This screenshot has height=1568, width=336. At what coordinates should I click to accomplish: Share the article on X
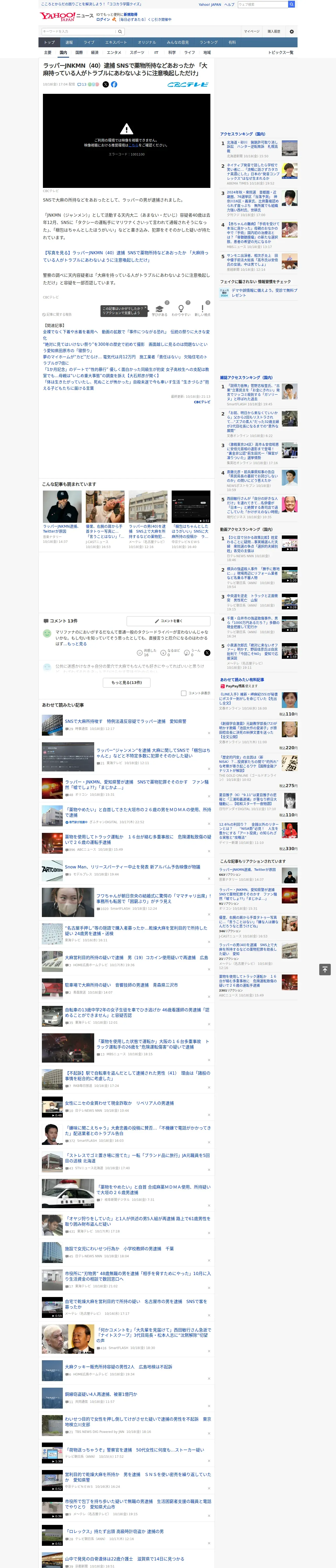coord(105,85)
